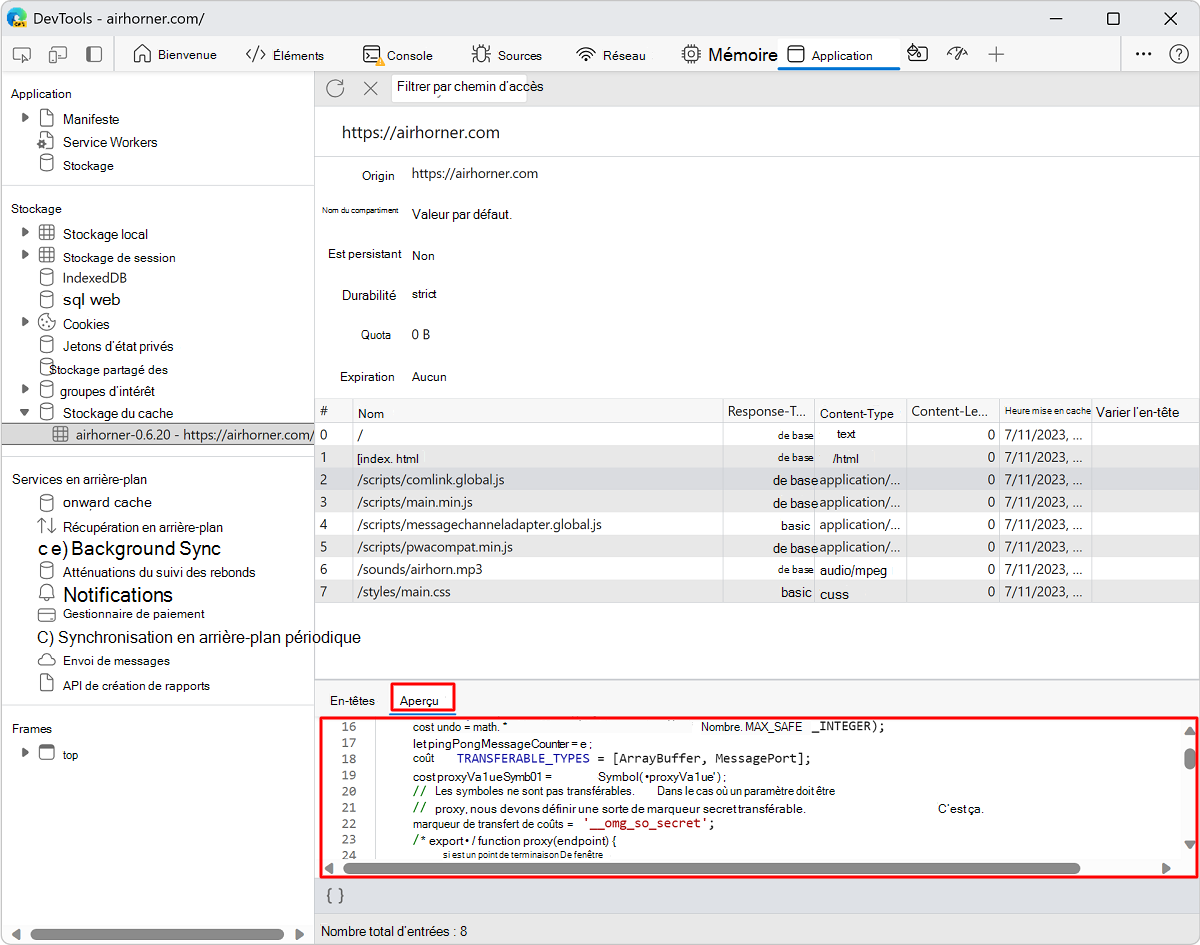Image resolution: width=1200 pixels, height=945 pixels.
Task: Switch to the Éléments tab
Action: (285, 55)
